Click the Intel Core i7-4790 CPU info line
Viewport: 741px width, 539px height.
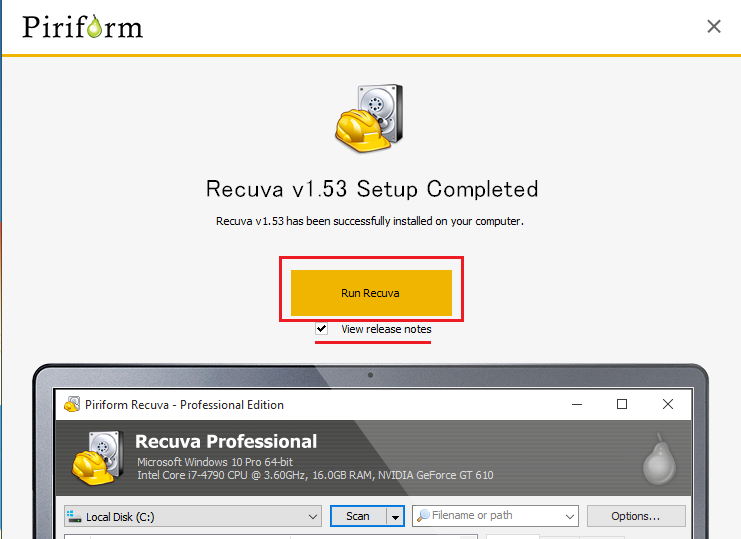tap(315, 475)
